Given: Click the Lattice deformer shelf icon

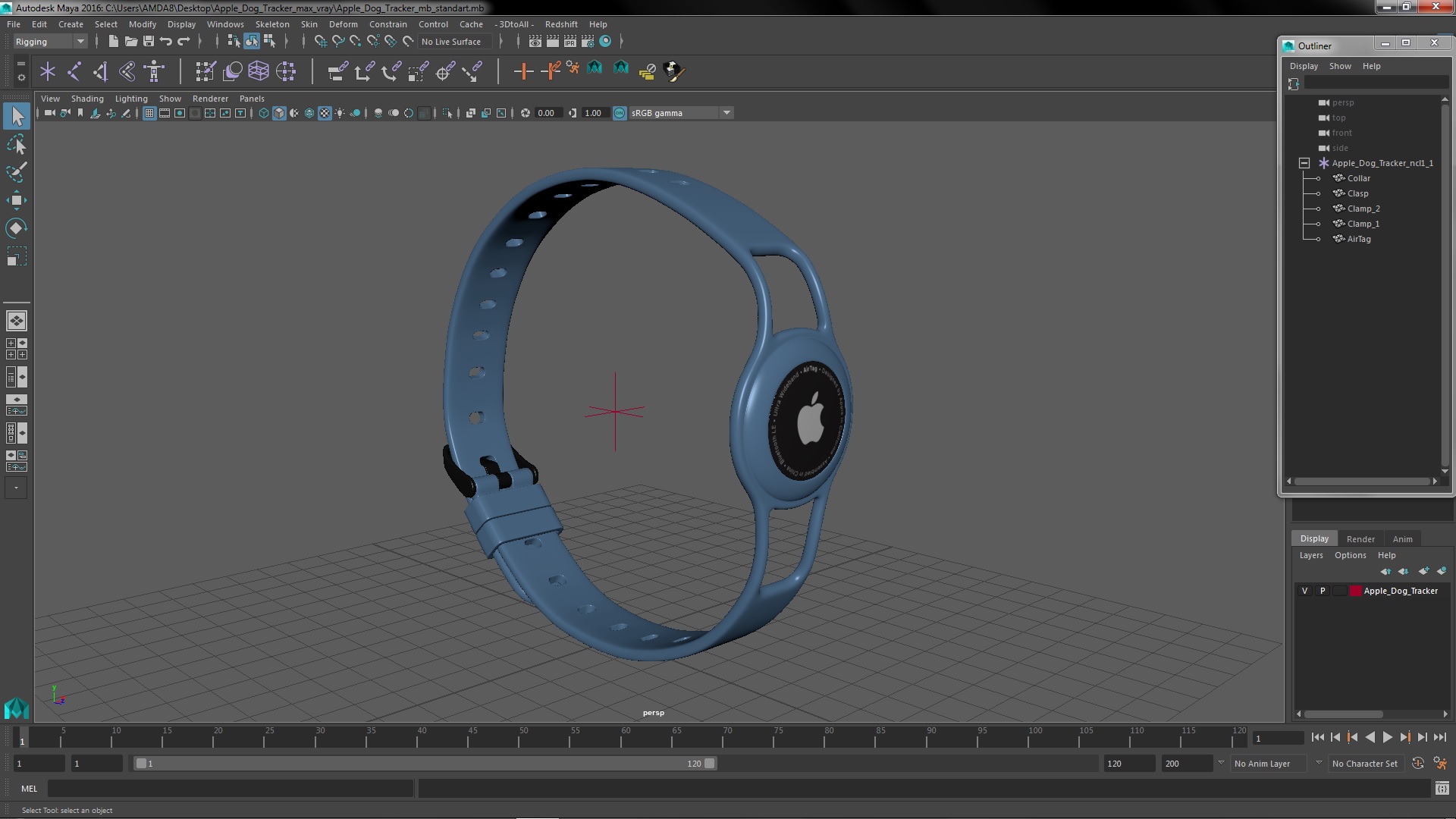Looking at the screenshot, I should click(259, 71).
